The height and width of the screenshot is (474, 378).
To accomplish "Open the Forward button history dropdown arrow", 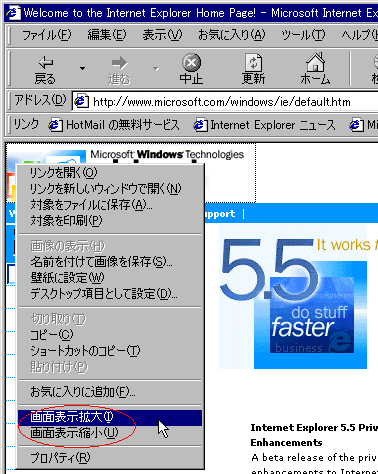I will [156, 69].
